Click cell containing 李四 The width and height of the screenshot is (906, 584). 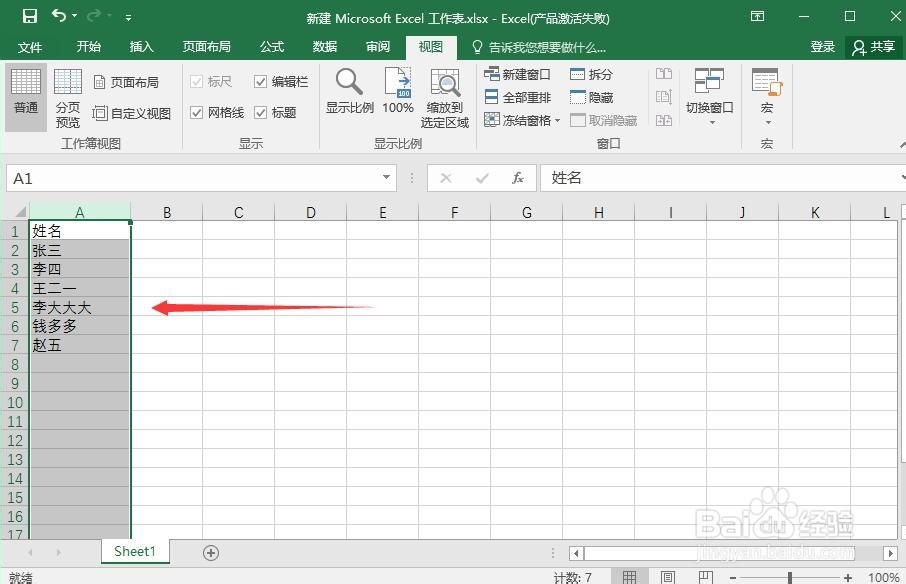tap(79, 269)
